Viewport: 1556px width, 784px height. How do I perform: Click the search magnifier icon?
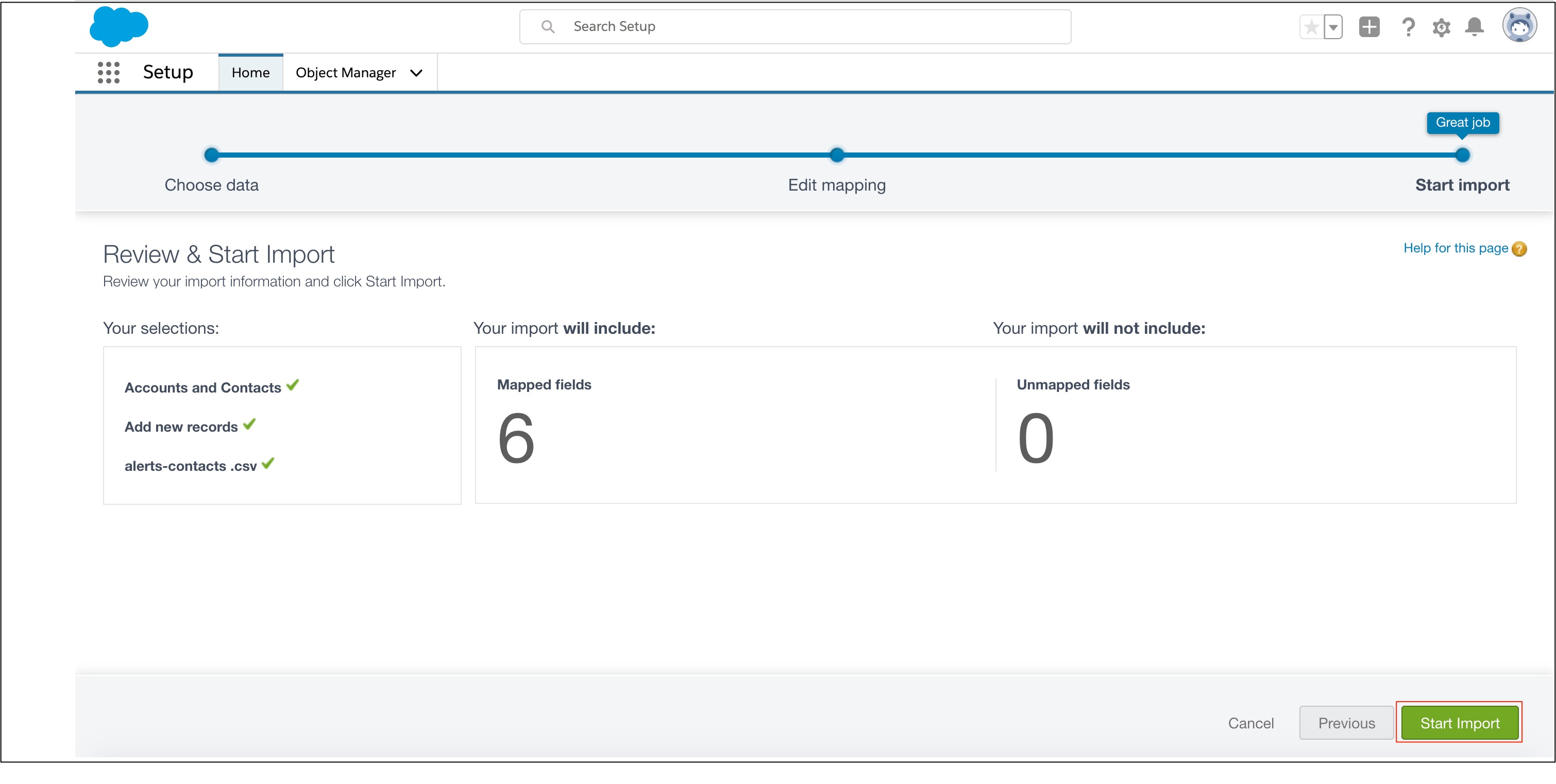pyautogui.click(x=548, y=27)
